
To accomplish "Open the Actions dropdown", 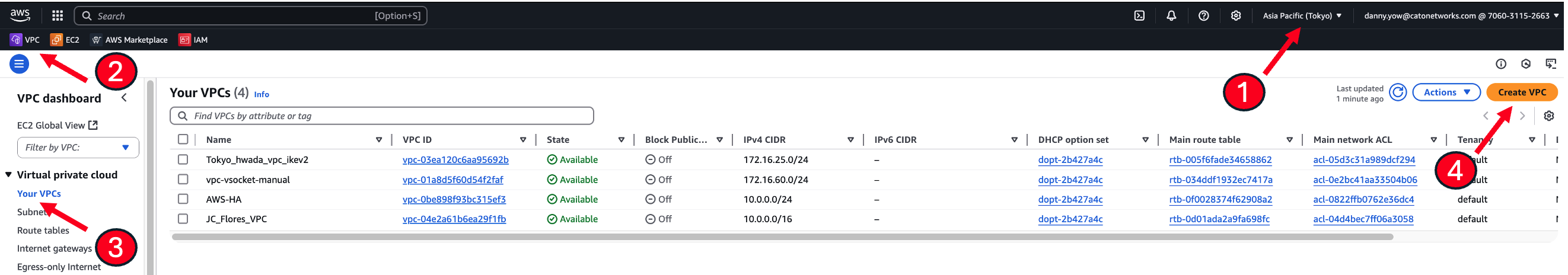I will (1446, 92).
